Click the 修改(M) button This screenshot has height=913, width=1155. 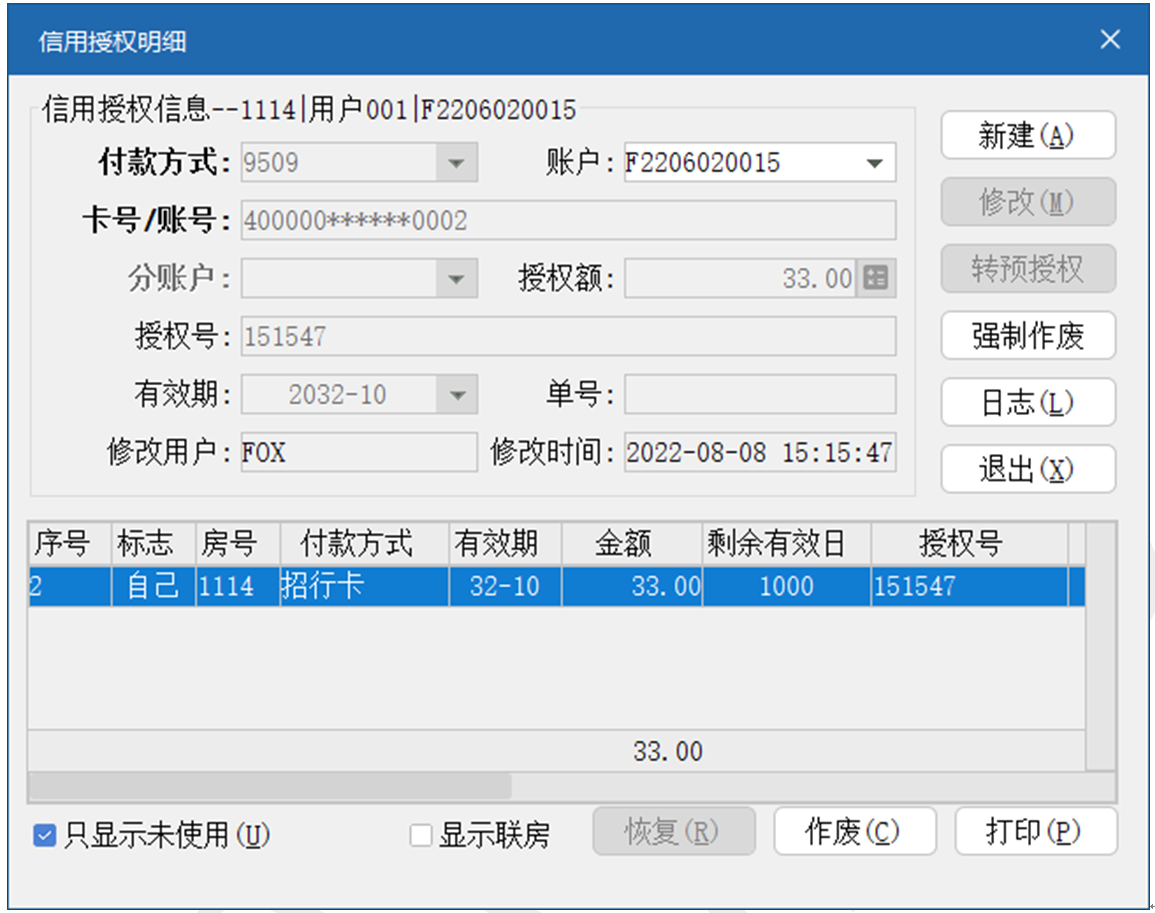(1028, 202)
